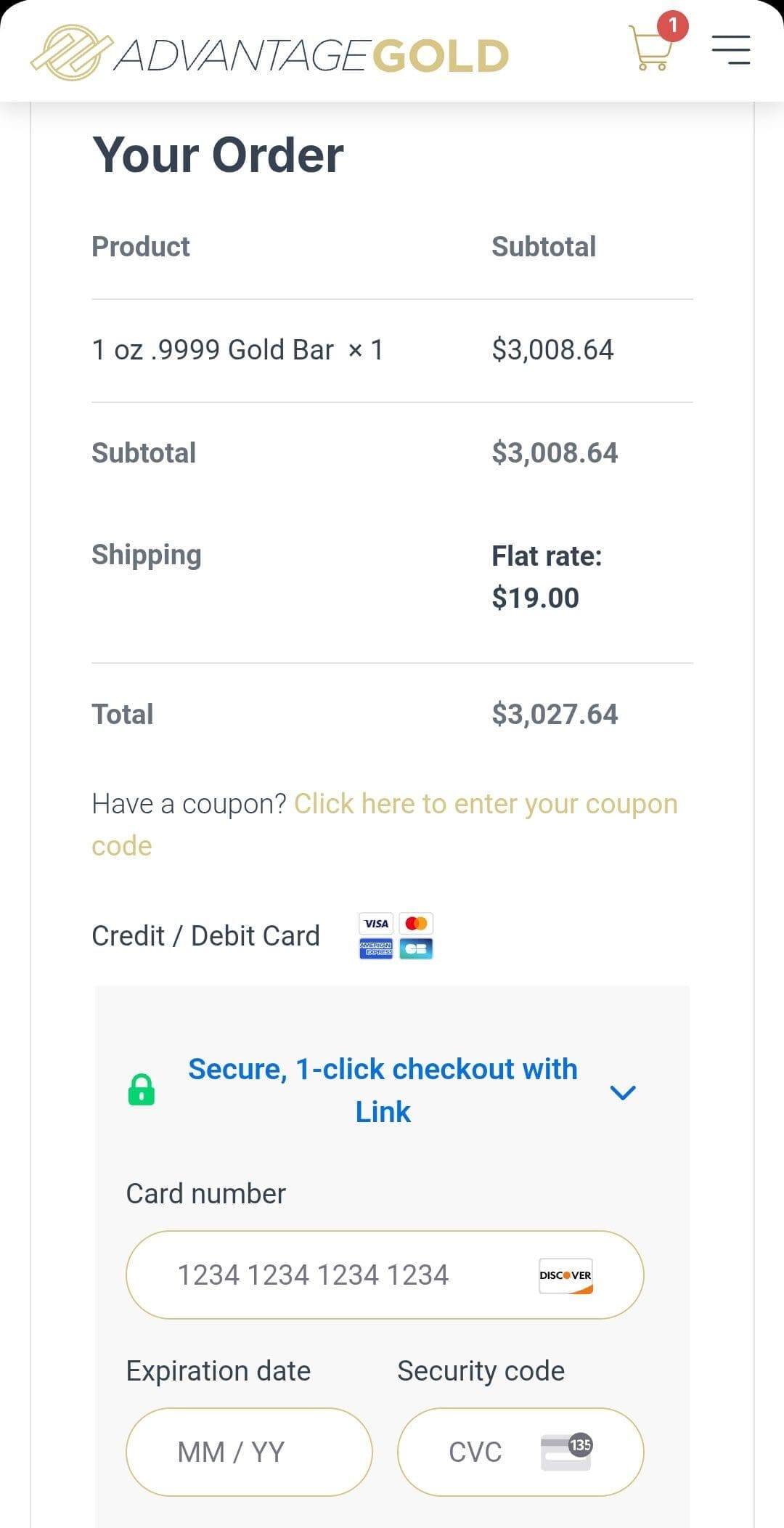Viewport: 784px width, 1528px height.
Task: Click the American Express icon
Action: [376, 948]
